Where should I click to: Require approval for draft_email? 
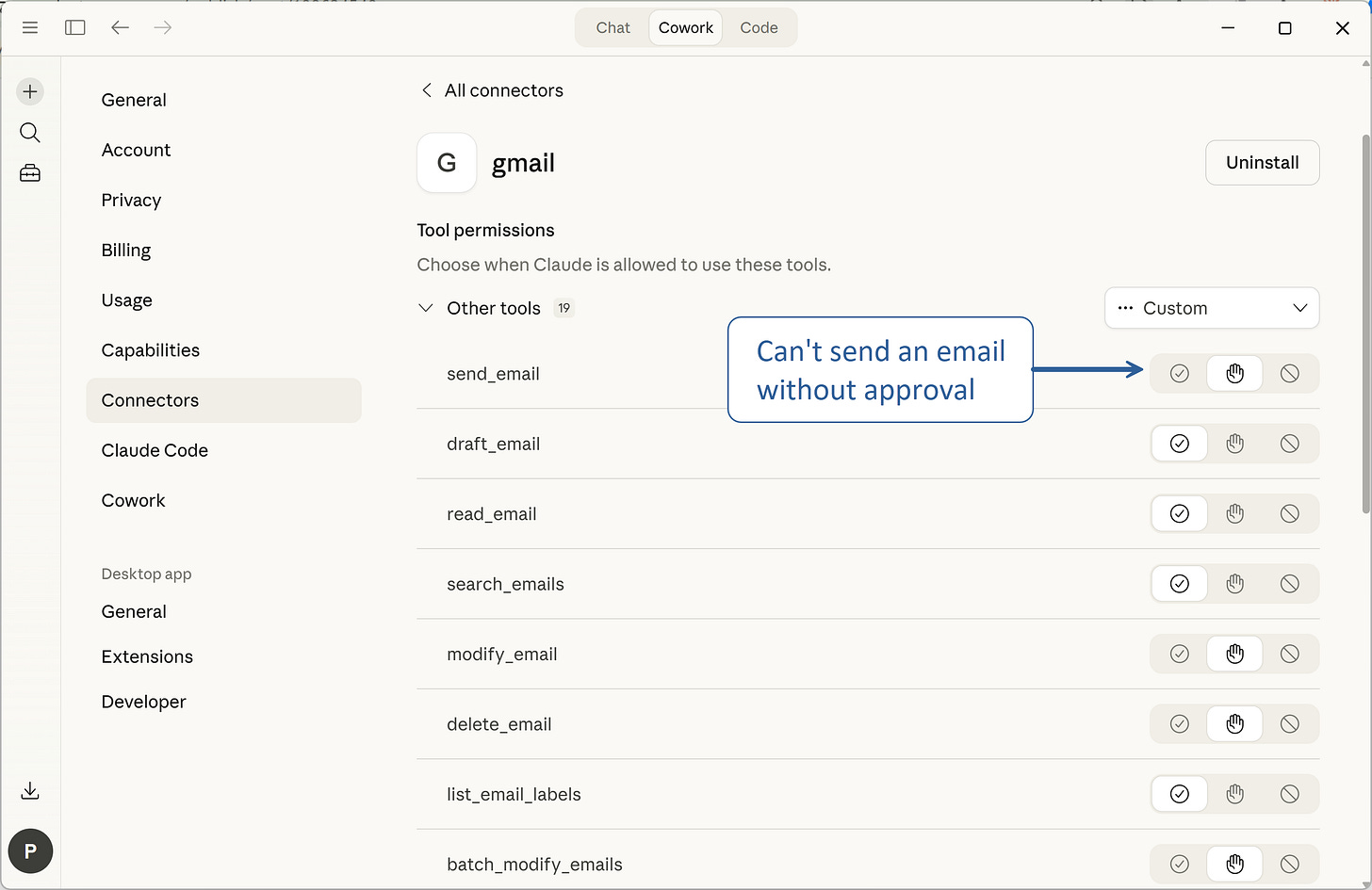[x=1234, y=443]
